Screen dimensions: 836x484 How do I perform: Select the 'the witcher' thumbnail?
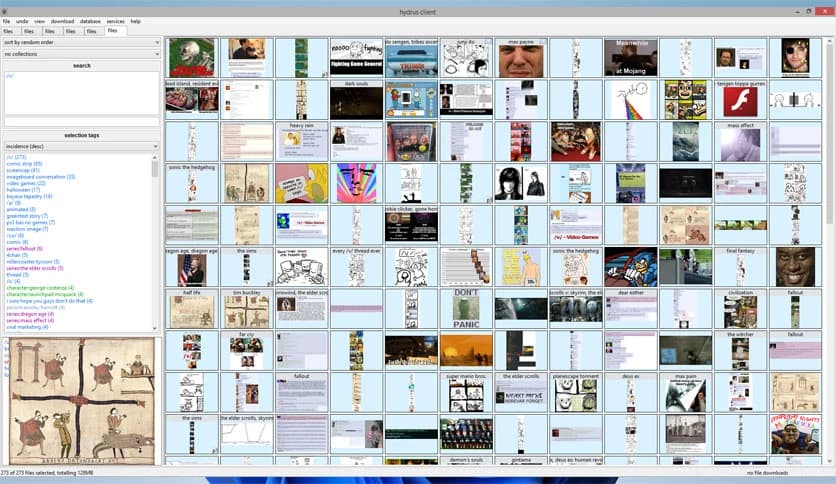741,350
